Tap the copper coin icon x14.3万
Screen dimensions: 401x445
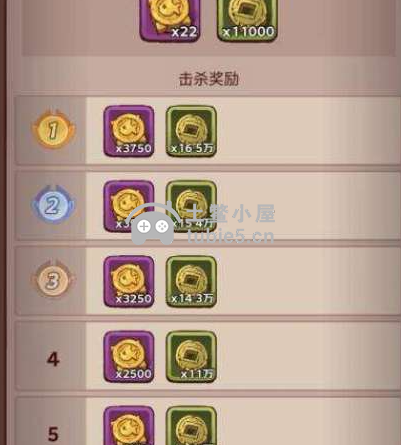click(191, 281)
